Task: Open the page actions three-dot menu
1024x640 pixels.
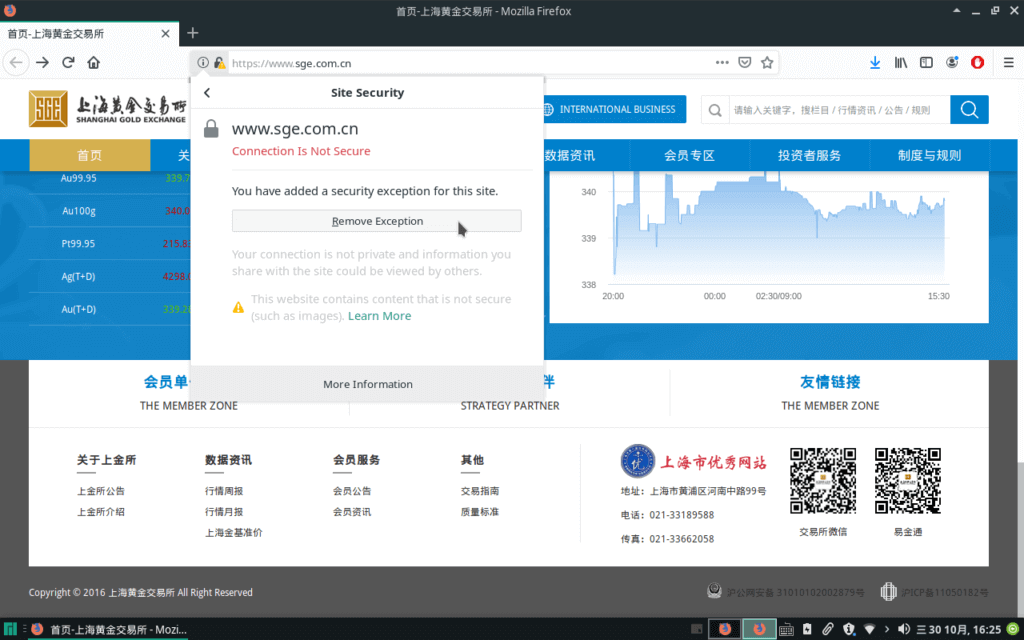Action: point(722,62)
